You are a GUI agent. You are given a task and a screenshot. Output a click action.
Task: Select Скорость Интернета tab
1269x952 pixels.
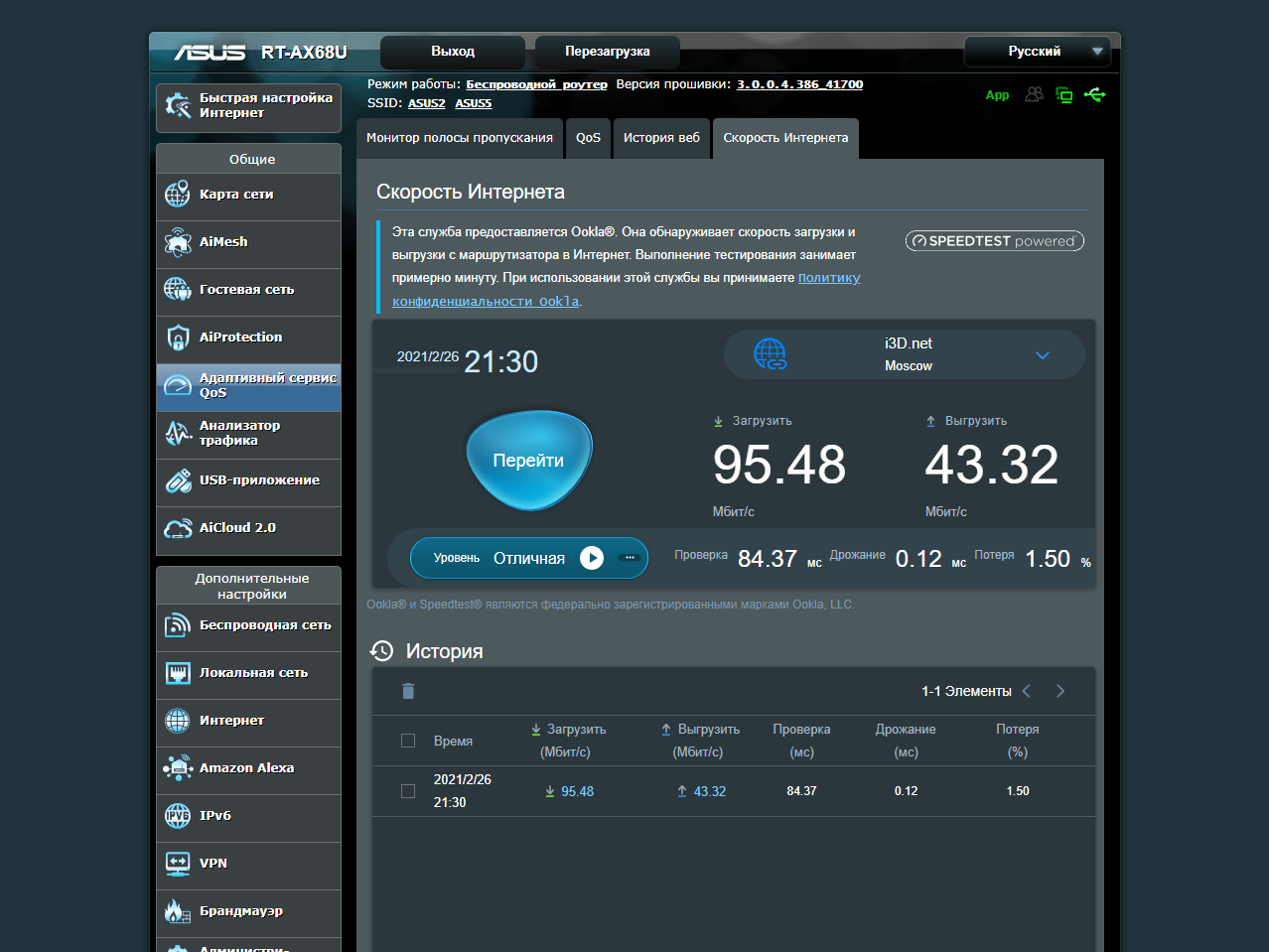click(785, 138)
